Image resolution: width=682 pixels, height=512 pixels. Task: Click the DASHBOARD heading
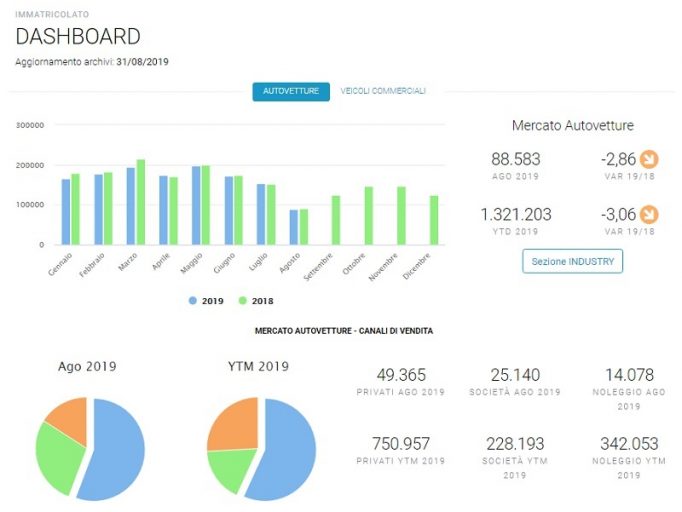tap(78, 37)
